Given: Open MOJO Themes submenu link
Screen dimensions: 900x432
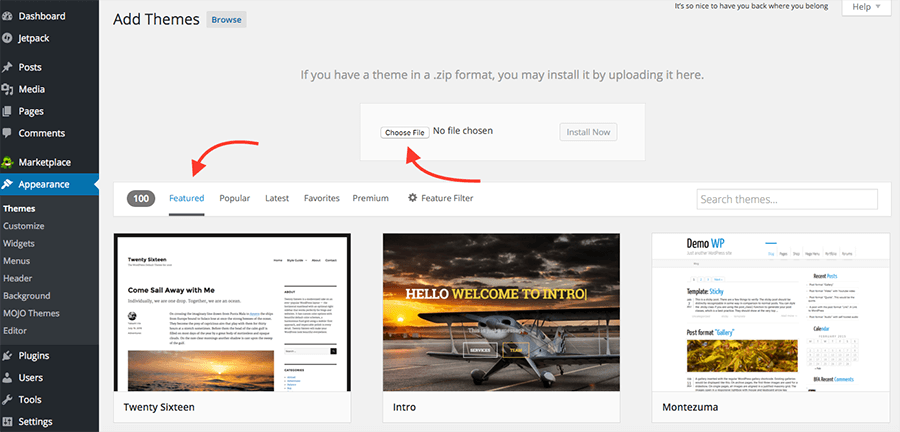Looking at the screenshot, I should (x=31, y=313).
